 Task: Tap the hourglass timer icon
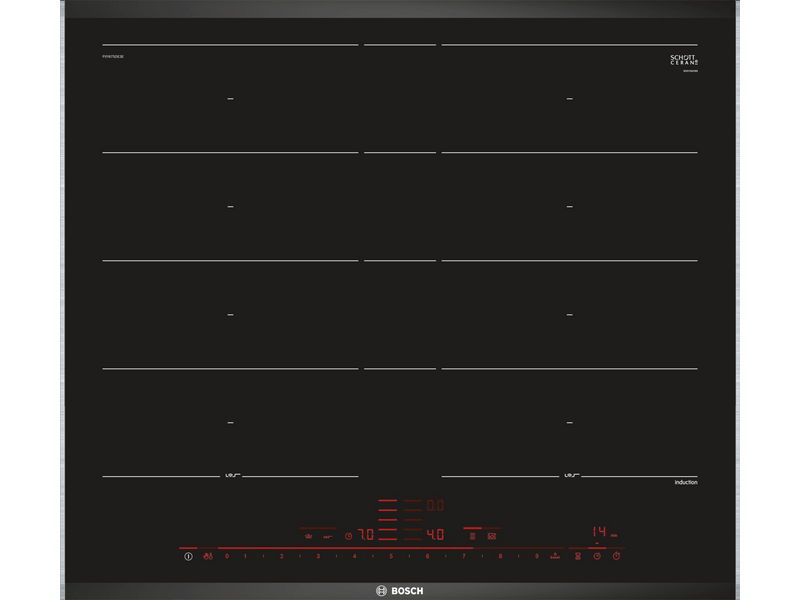(x=577, y=556)
